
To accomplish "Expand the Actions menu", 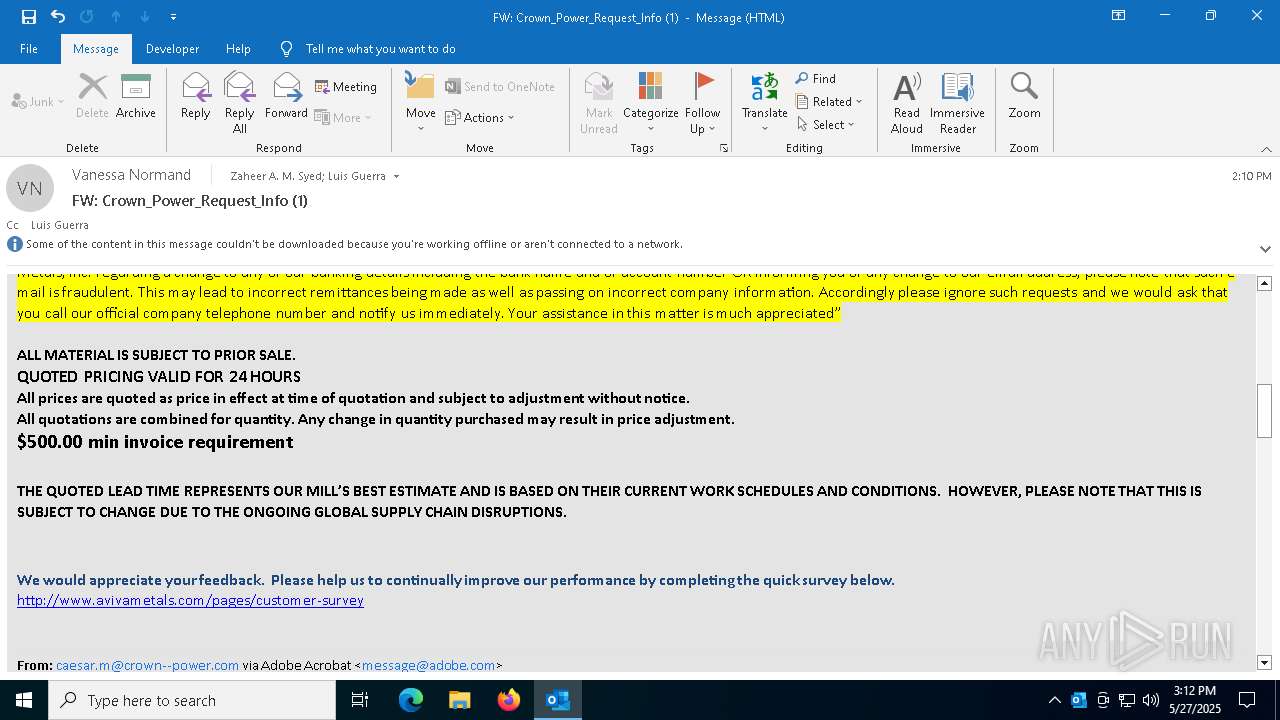I will pos(480,117).
